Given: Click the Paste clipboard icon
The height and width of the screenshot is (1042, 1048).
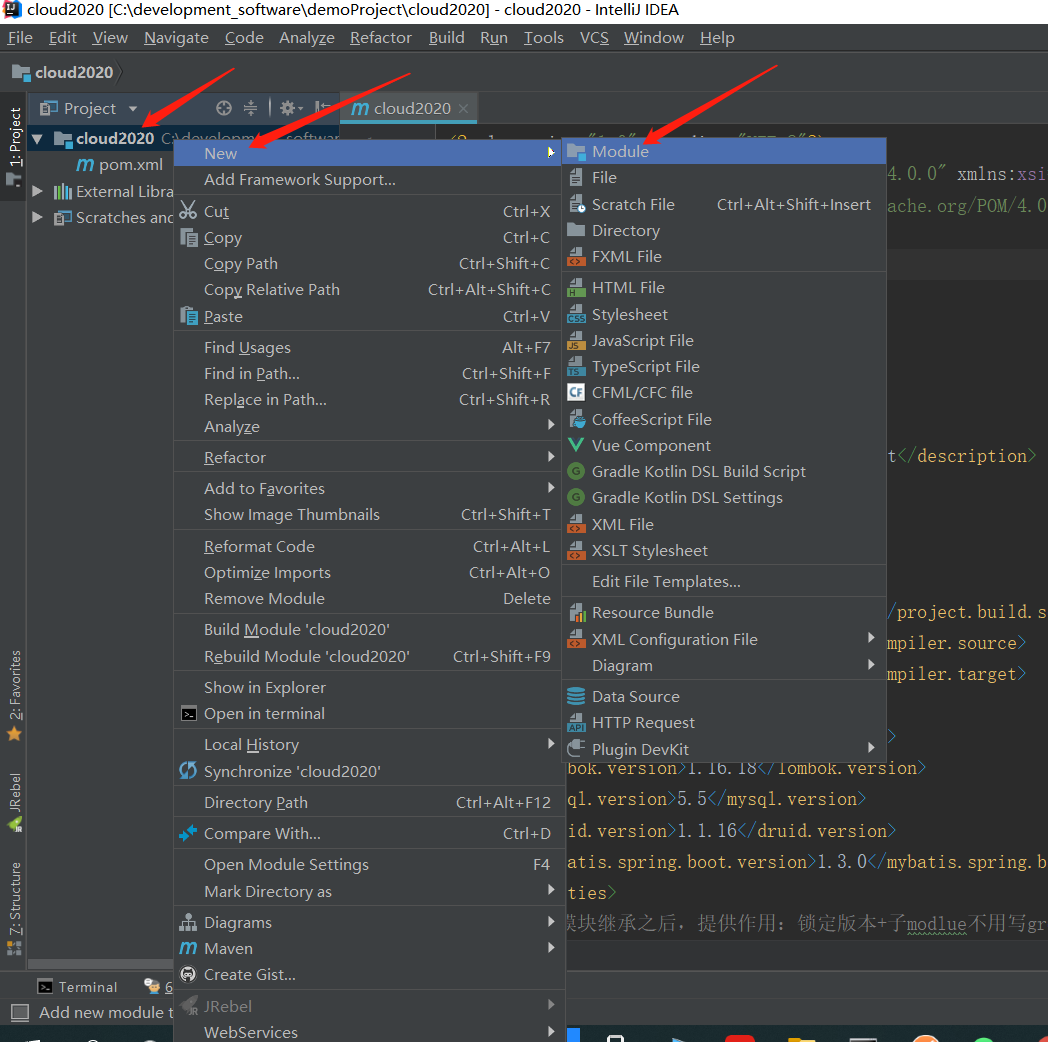Looking at the screenshot, I should 188,316.
